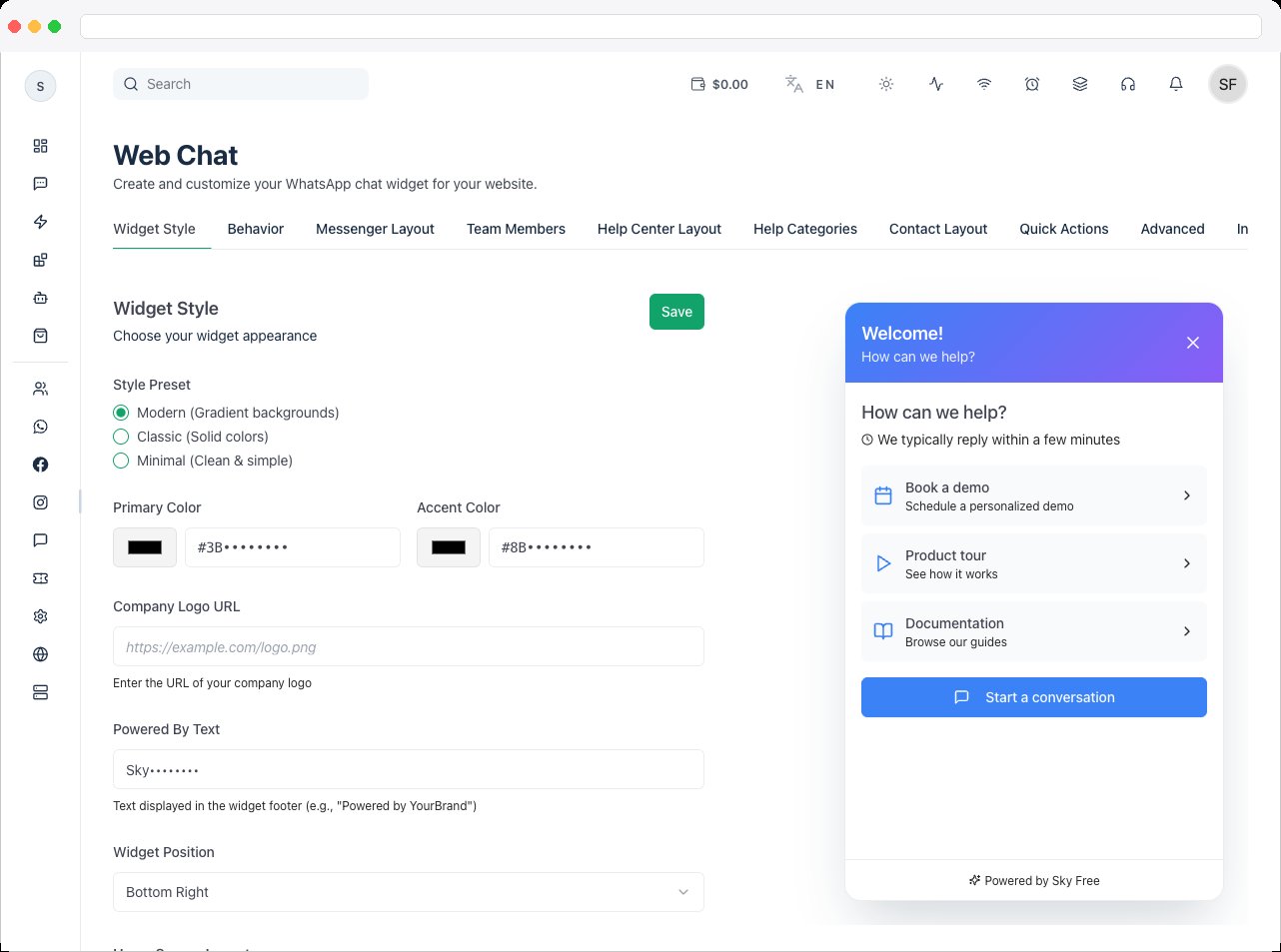Viewport: 1281px width, 952px height.
Task: Click the Start a conversation button
Action: 1034,697
